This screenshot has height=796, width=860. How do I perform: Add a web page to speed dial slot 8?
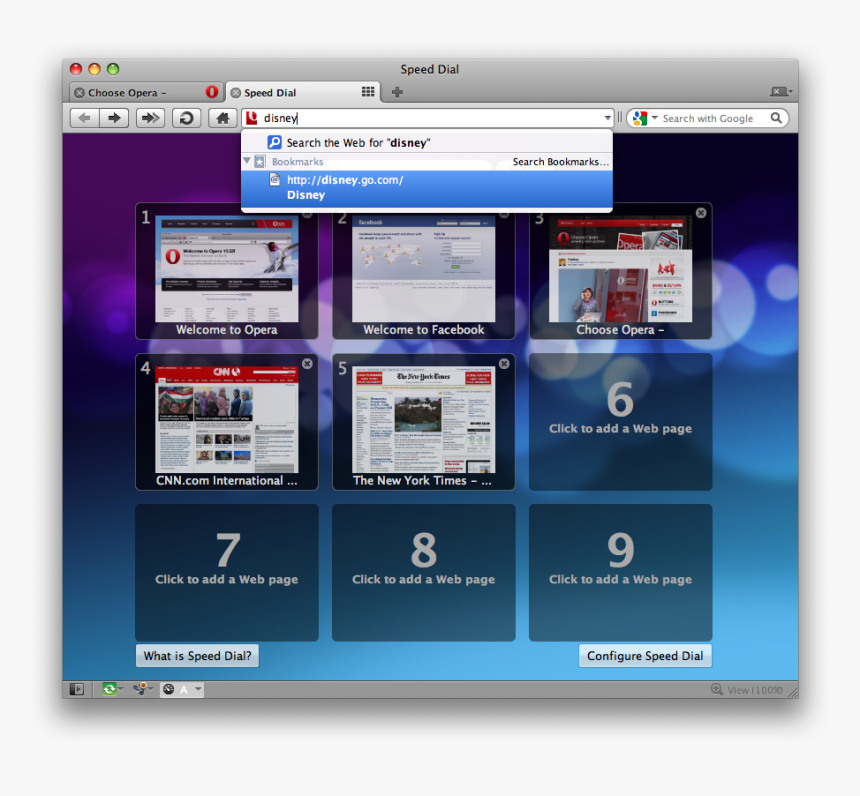point(423,573)
